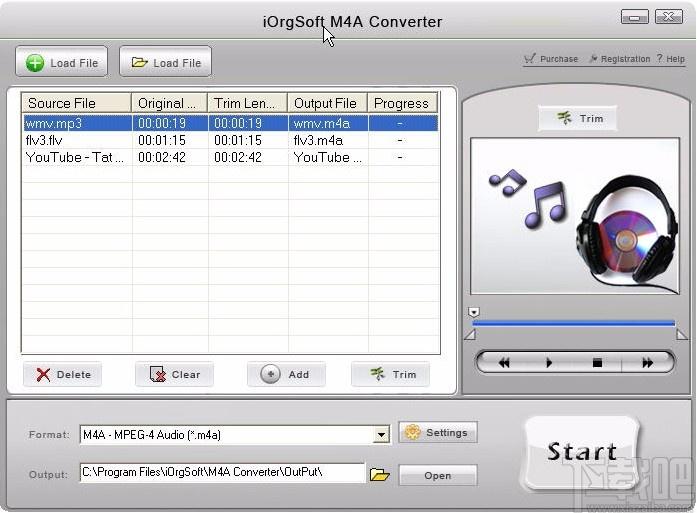
Task: Expand the Format dropdown arrow
Action: pyautogui.click(x=381, y=435)
